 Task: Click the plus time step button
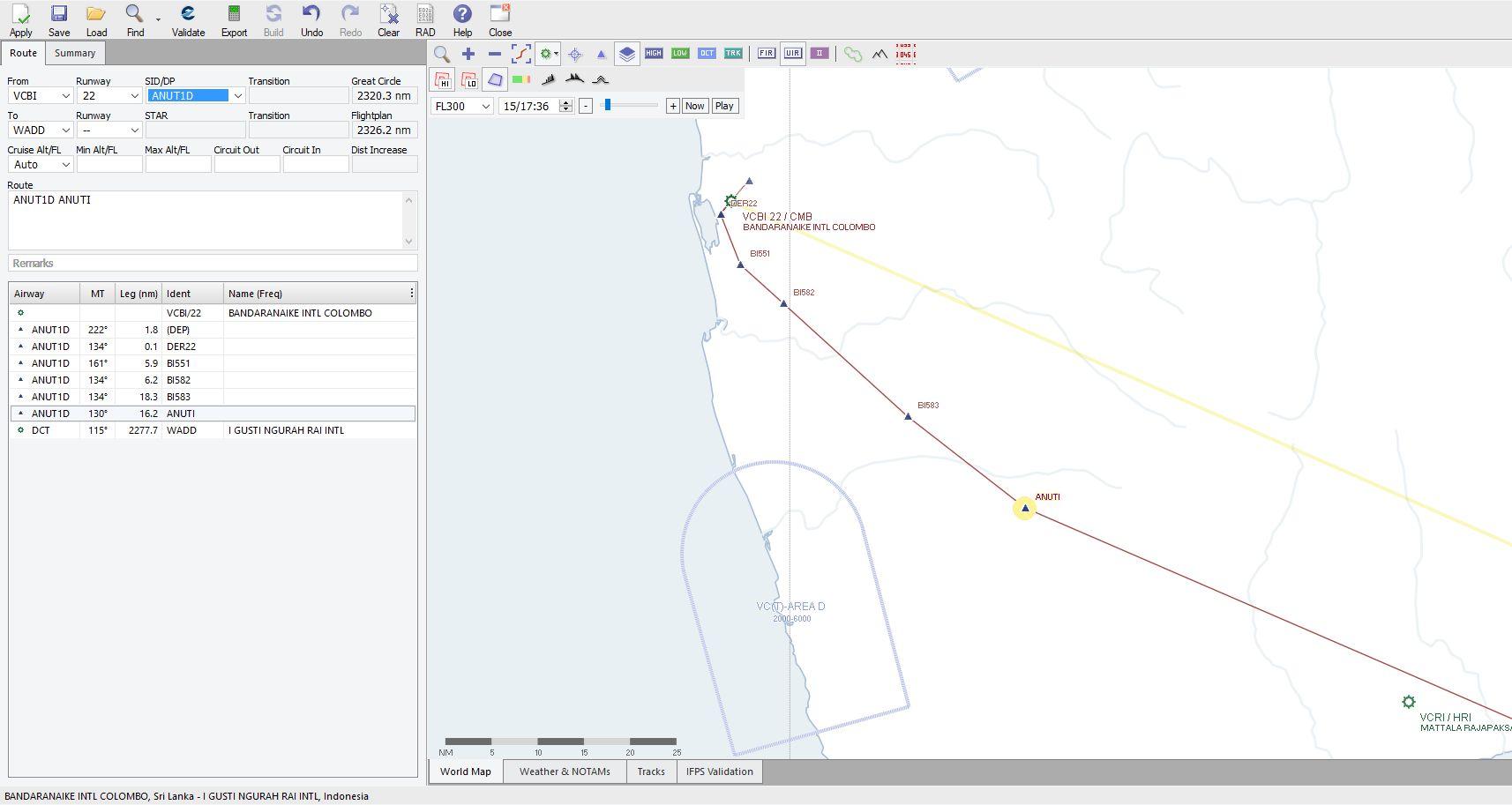672,106
